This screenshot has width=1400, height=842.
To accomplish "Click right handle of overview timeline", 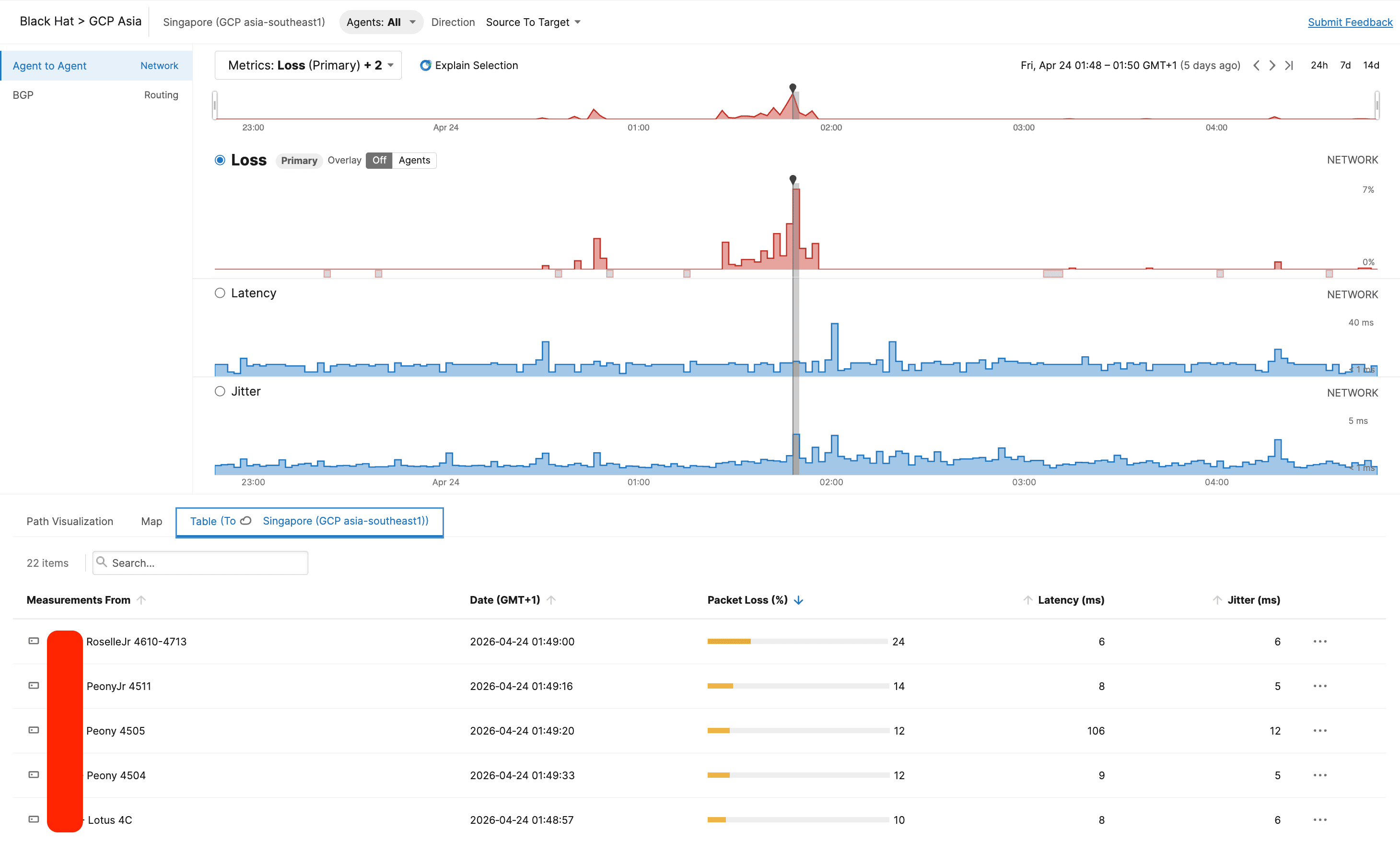I will click(x=1377, y=105).
